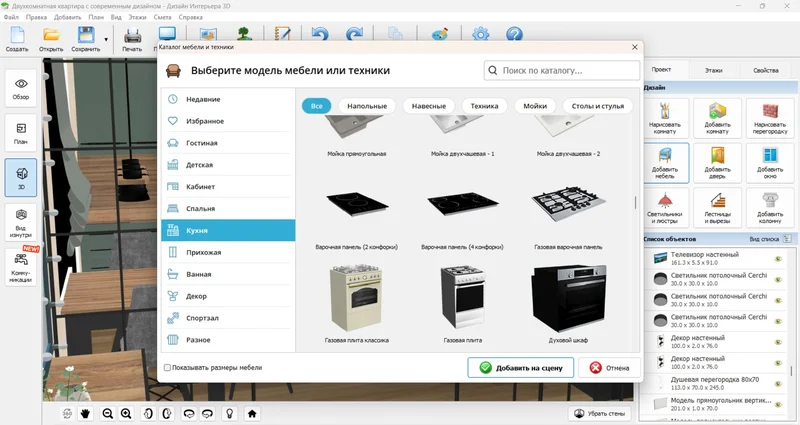Click the catalog search field
Screen dimensions: 800x425
pos(562,71)
